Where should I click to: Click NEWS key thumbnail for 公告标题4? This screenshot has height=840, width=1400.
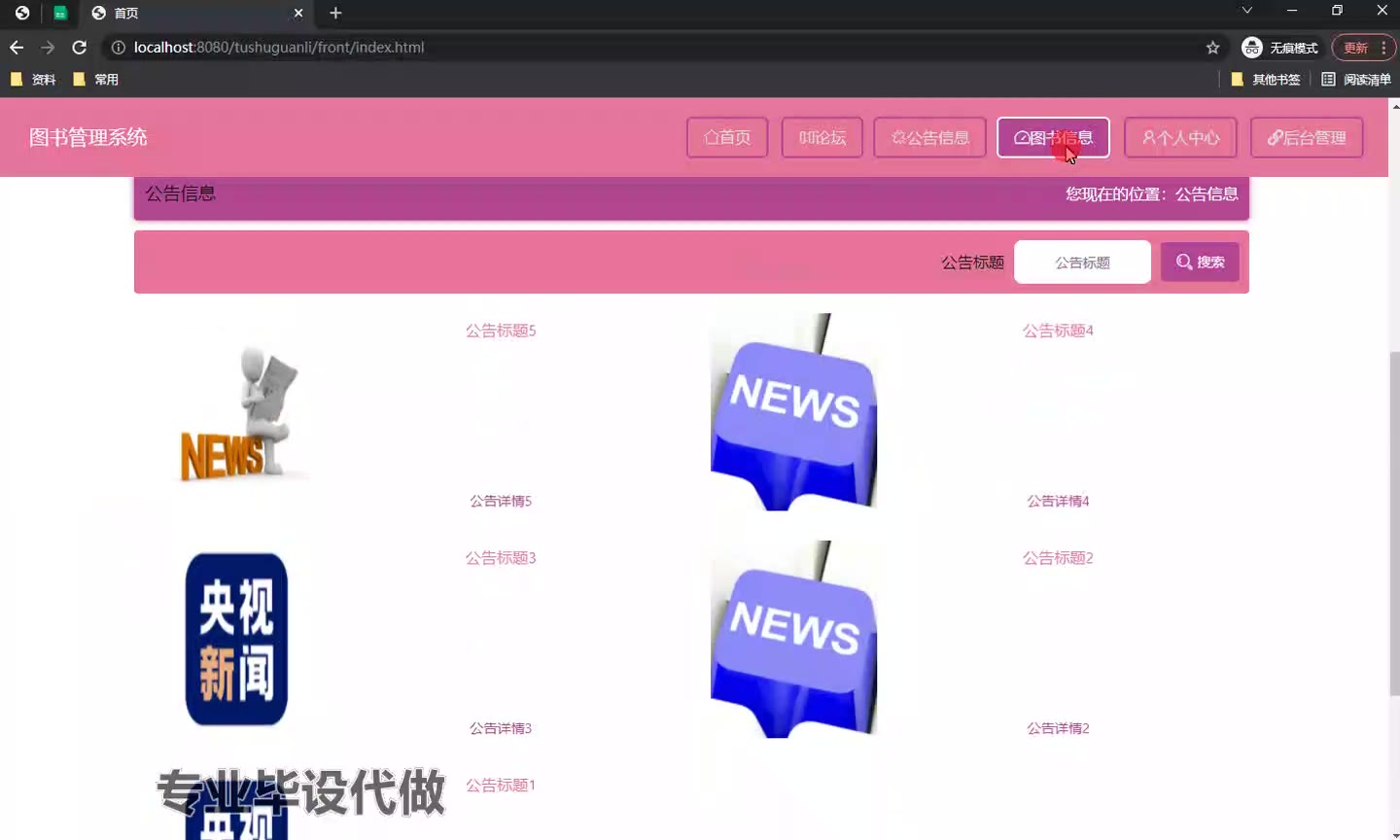(x=794, y=412)
